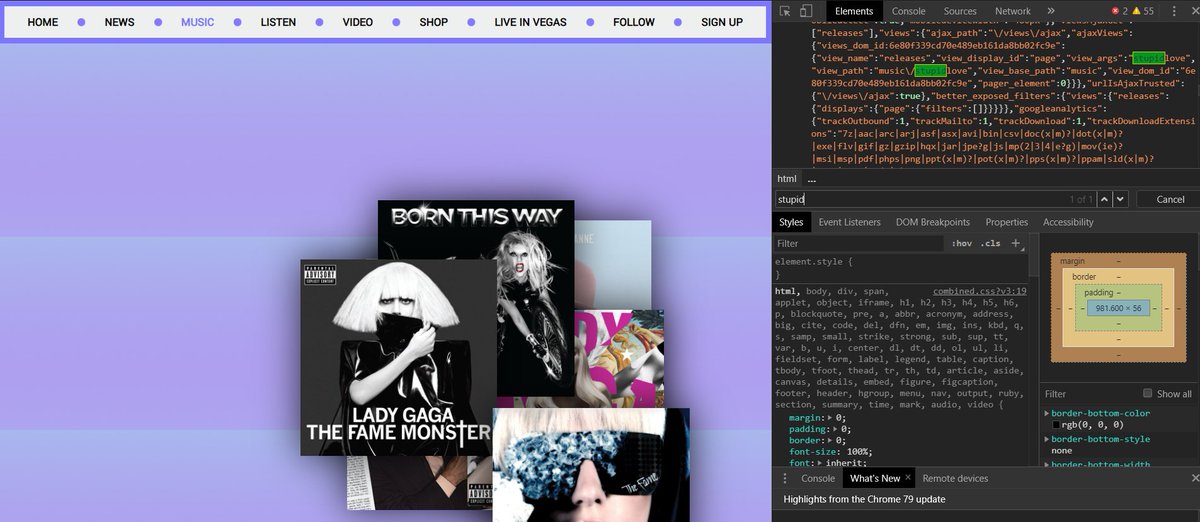This screenshot has width=1200, height=522.
Task: Open the Properties sidebar tab
Action: [x=1006, y=222]
